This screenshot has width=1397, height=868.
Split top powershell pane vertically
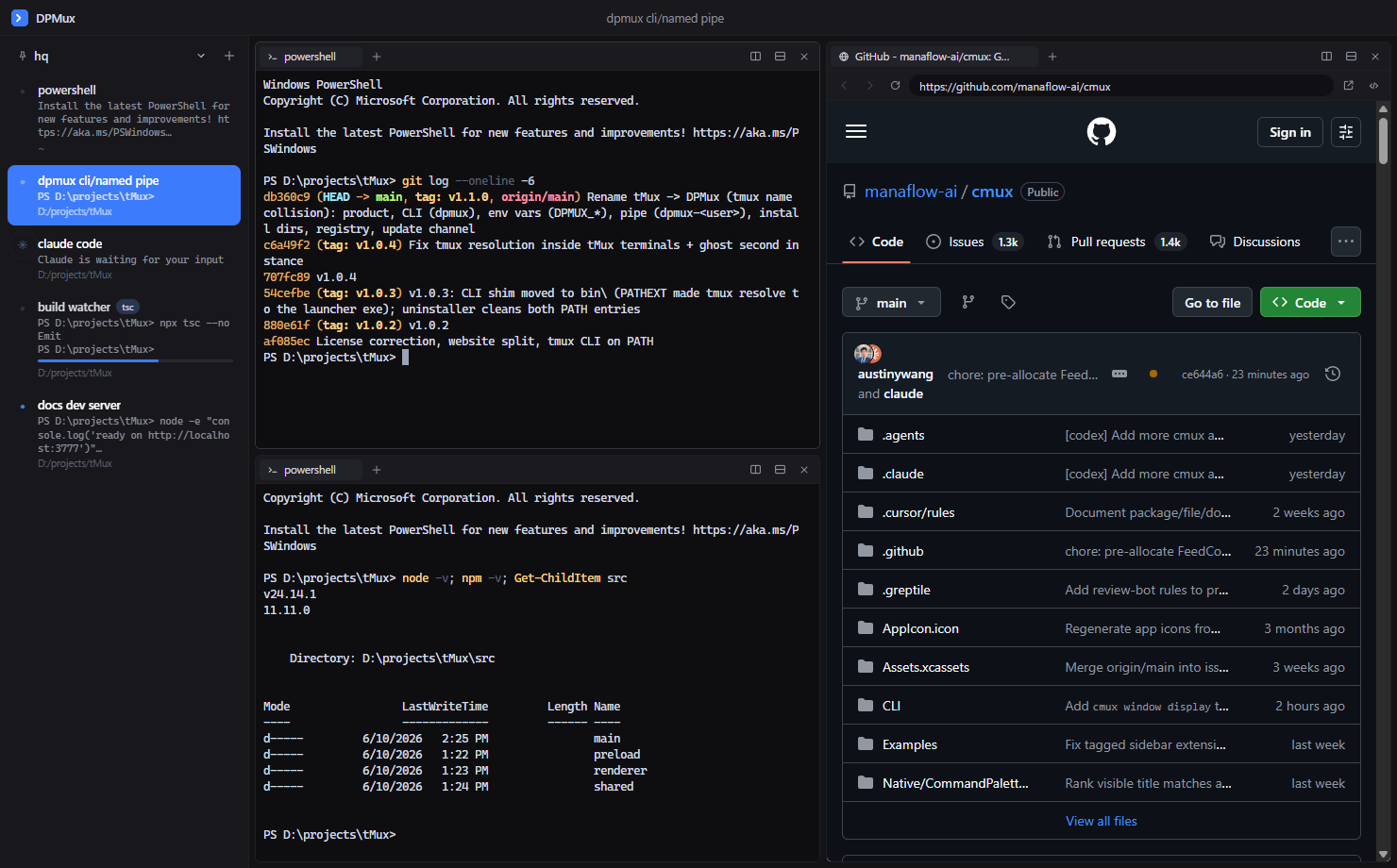[755, 57]
